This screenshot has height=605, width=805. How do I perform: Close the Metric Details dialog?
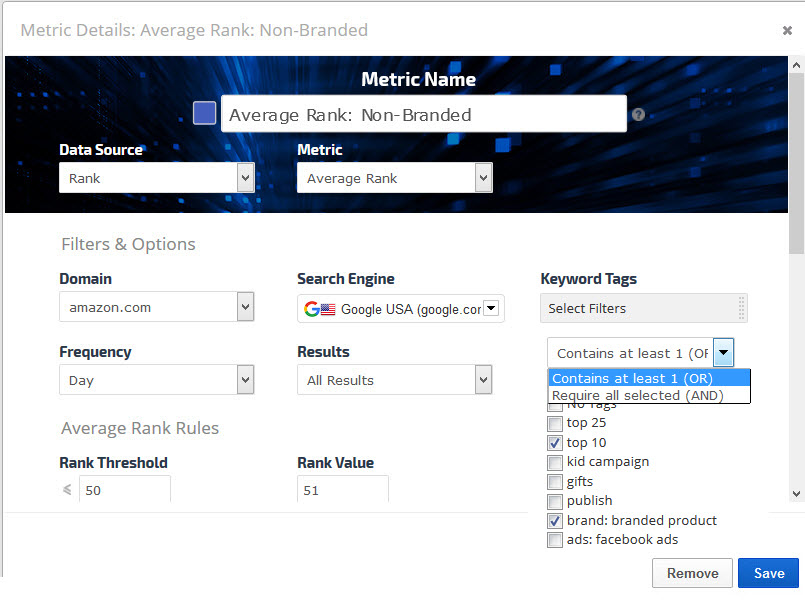[787, 30]
